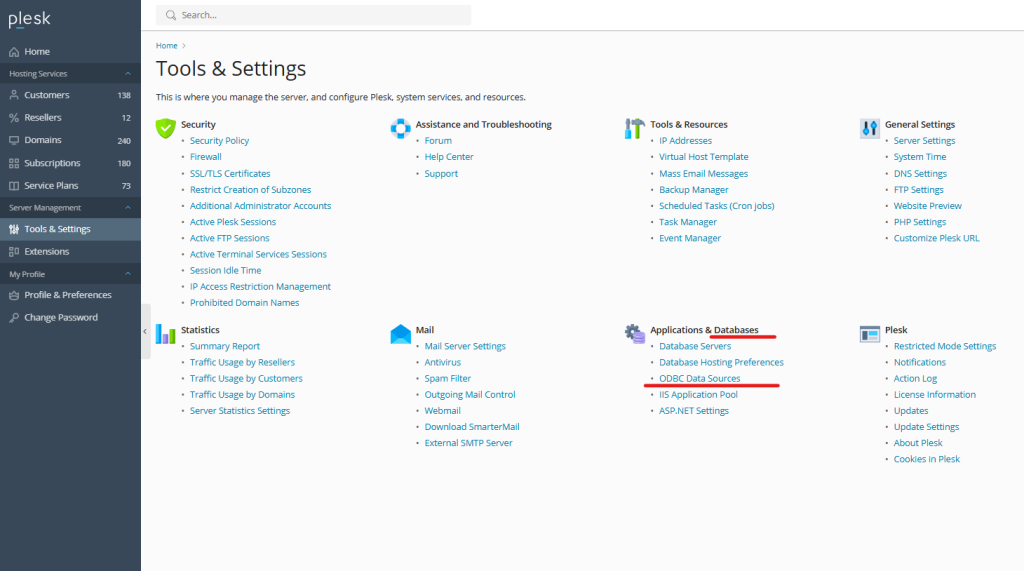This screenshot has height=571, width=1024.
Task: Collapse the My Profile sidebar section
Action: pos(128,274)
